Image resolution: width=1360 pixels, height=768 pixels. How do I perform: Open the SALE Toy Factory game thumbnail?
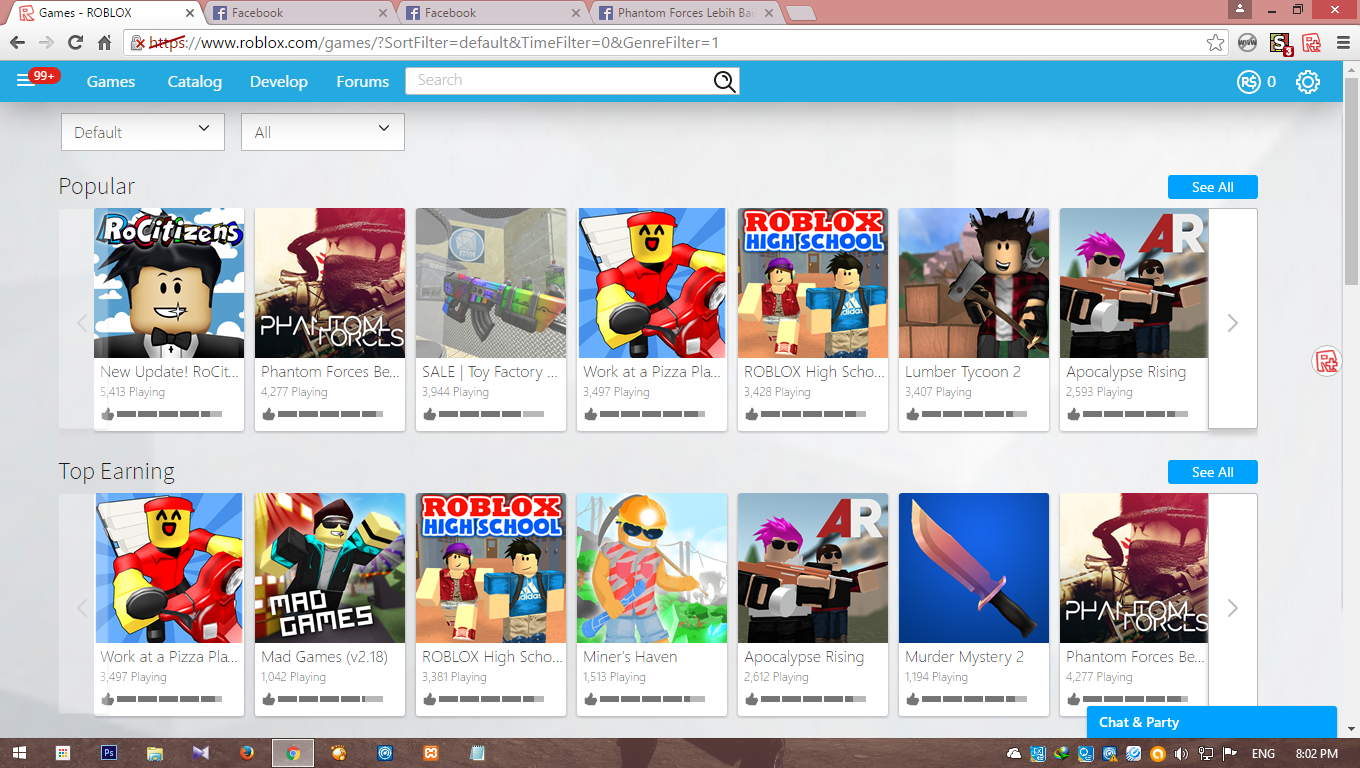(x=491, y=283)
